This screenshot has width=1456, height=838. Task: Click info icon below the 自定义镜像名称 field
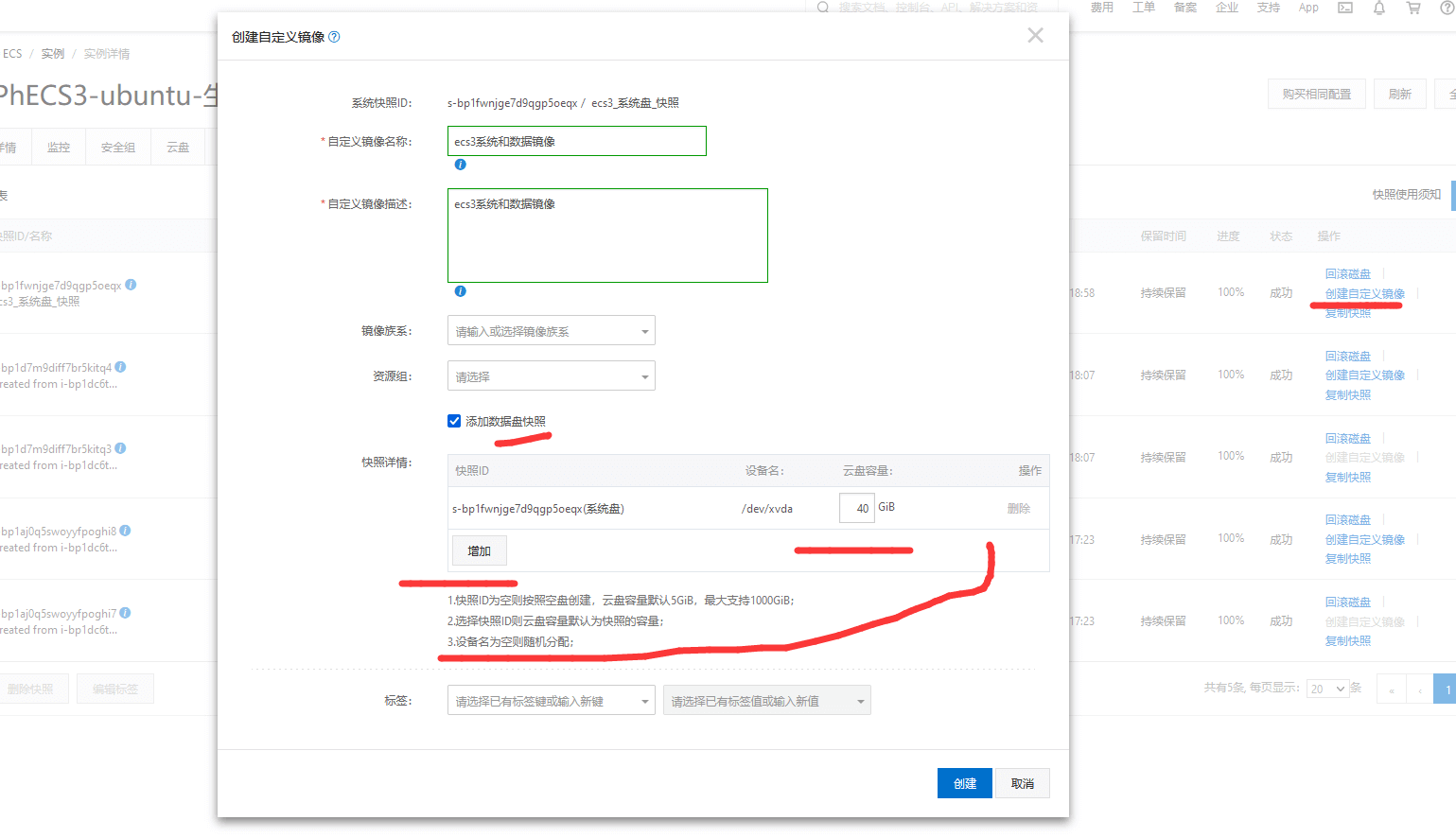tap(460, 165)
